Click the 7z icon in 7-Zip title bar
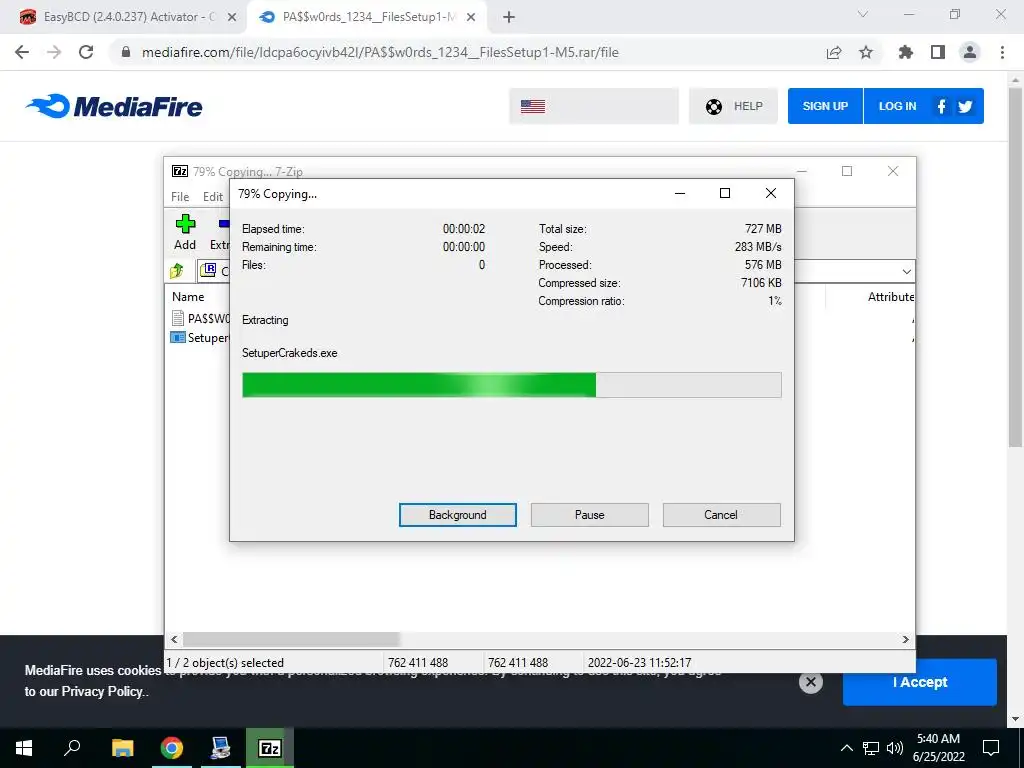 (180, 171)
